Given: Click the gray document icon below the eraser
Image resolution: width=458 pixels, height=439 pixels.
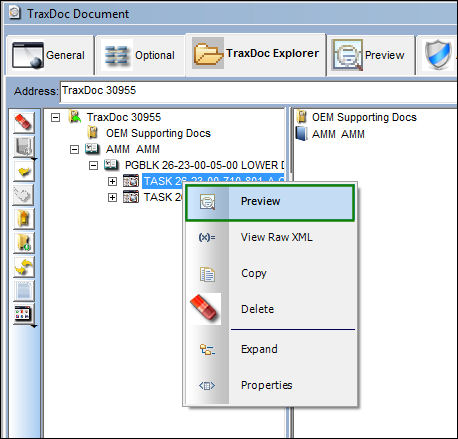Looking at the screenshot, I should coord(24,147).
